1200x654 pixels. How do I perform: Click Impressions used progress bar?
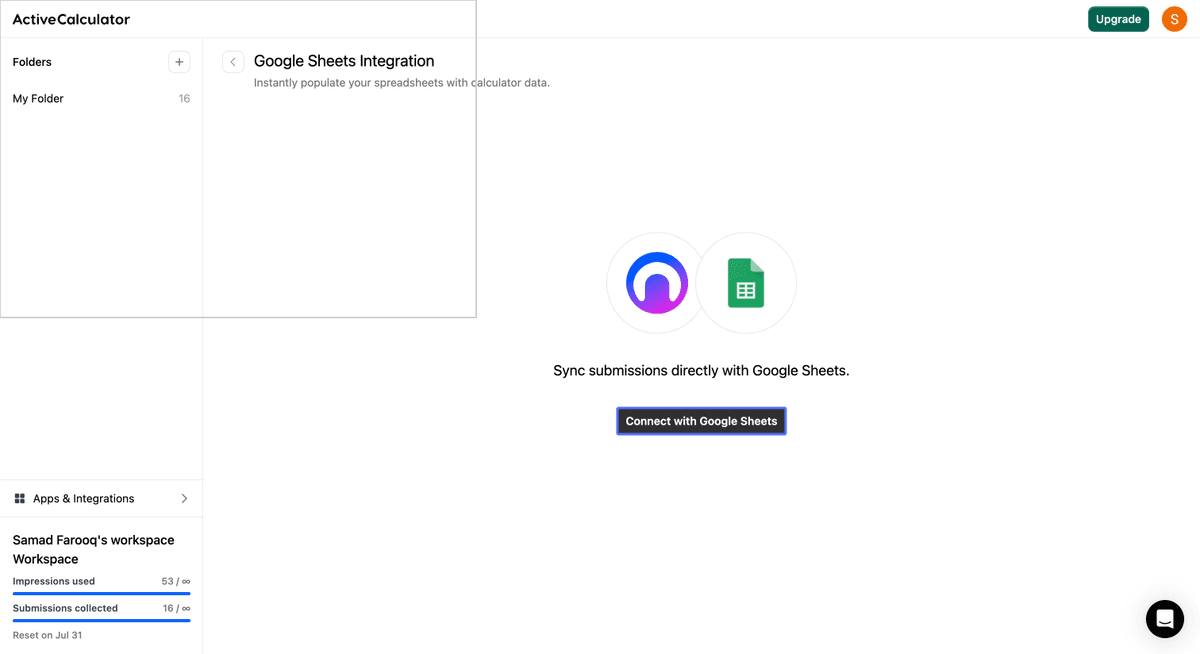pyautogui.click(x=101, y=593)
